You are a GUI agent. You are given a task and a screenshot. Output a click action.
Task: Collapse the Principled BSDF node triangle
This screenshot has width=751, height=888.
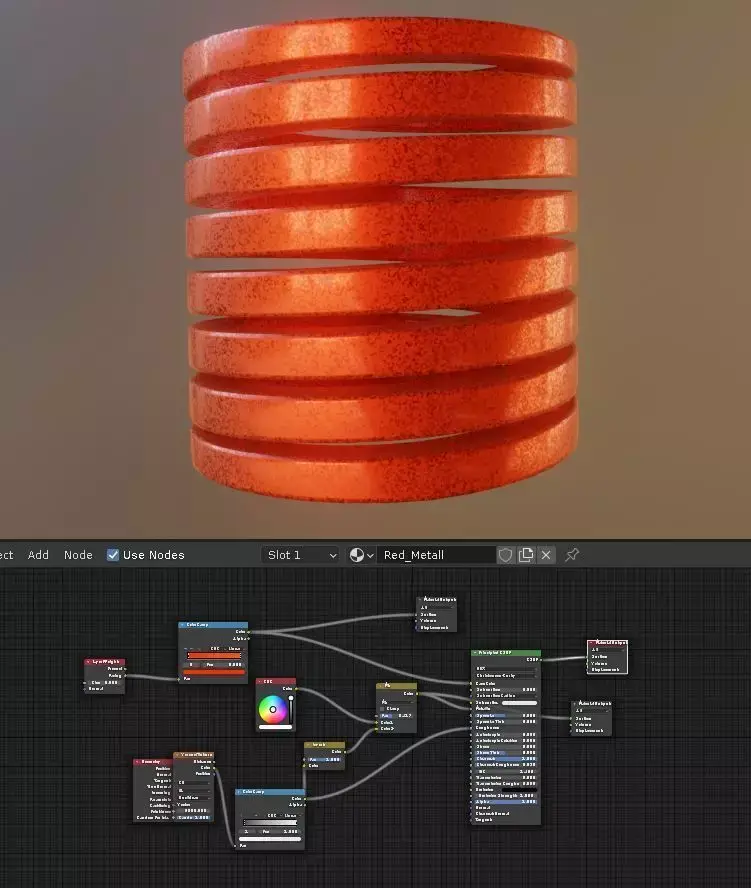[x=475, y=652]
